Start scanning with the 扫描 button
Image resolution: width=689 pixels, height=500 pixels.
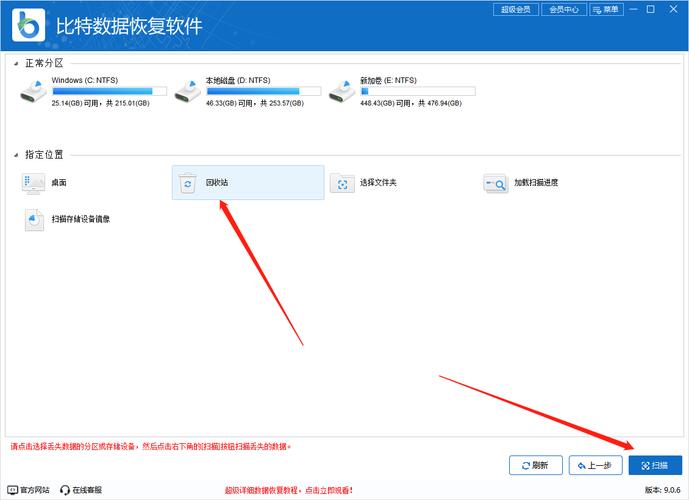click(x=655, y=465)
